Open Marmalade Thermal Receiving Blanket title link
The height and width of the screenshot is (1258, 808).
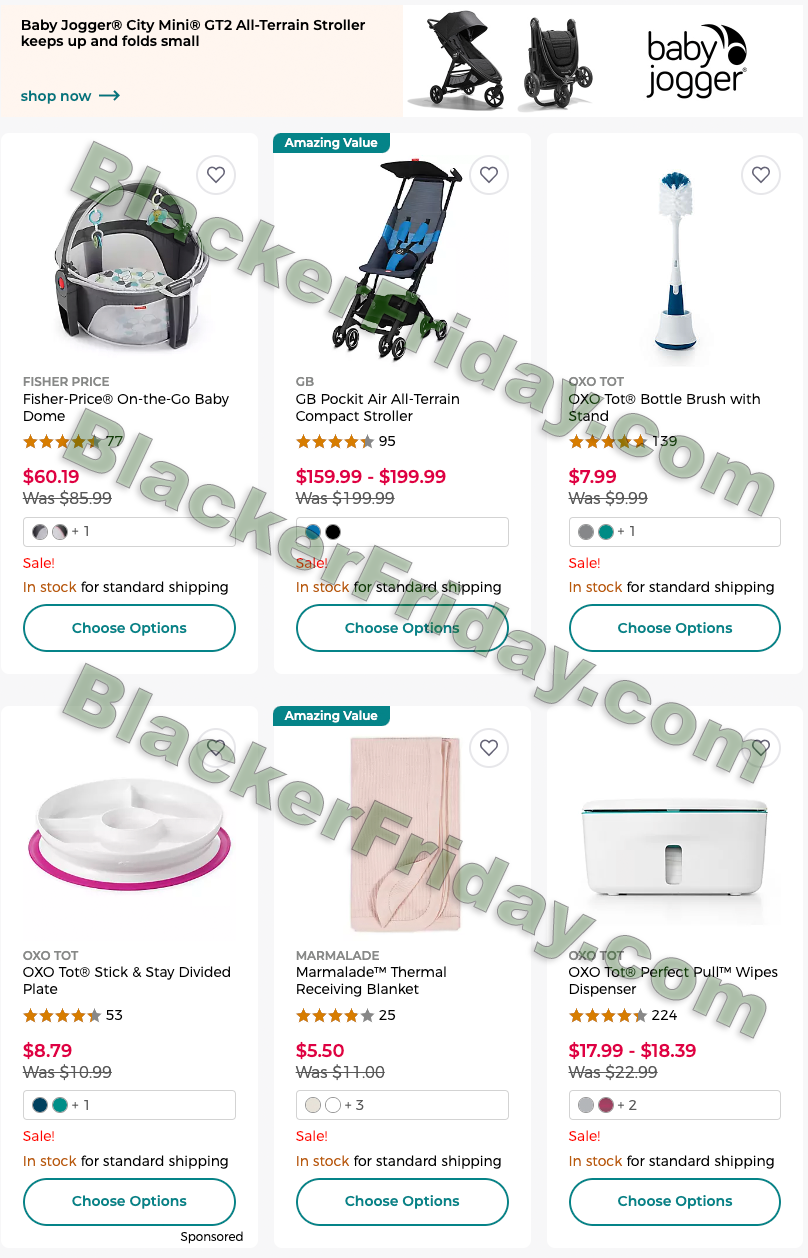(371, 981)
